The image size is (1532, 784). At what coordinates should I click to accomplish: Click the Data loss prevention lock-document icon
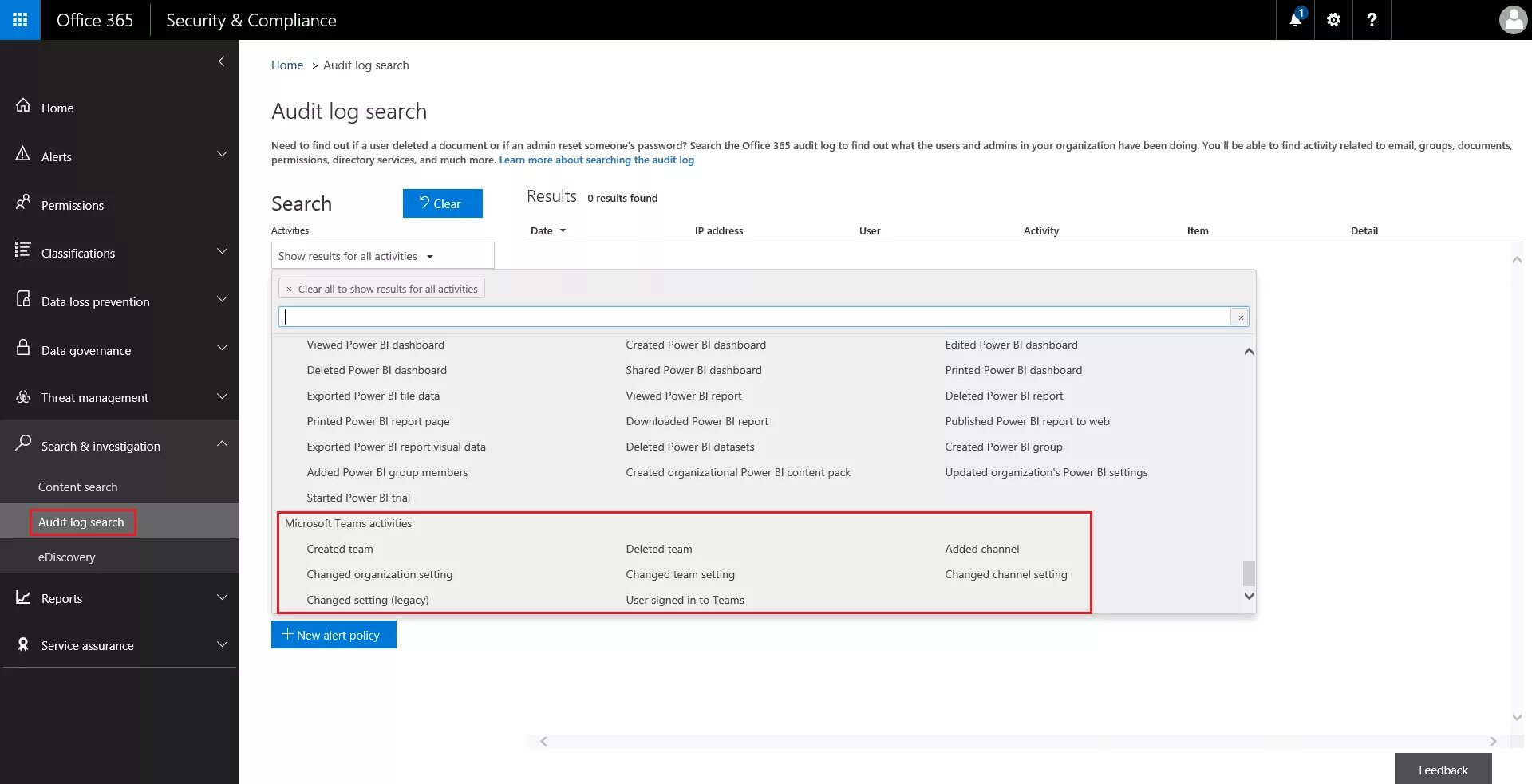pyautogui.click(x=23, y=299)
